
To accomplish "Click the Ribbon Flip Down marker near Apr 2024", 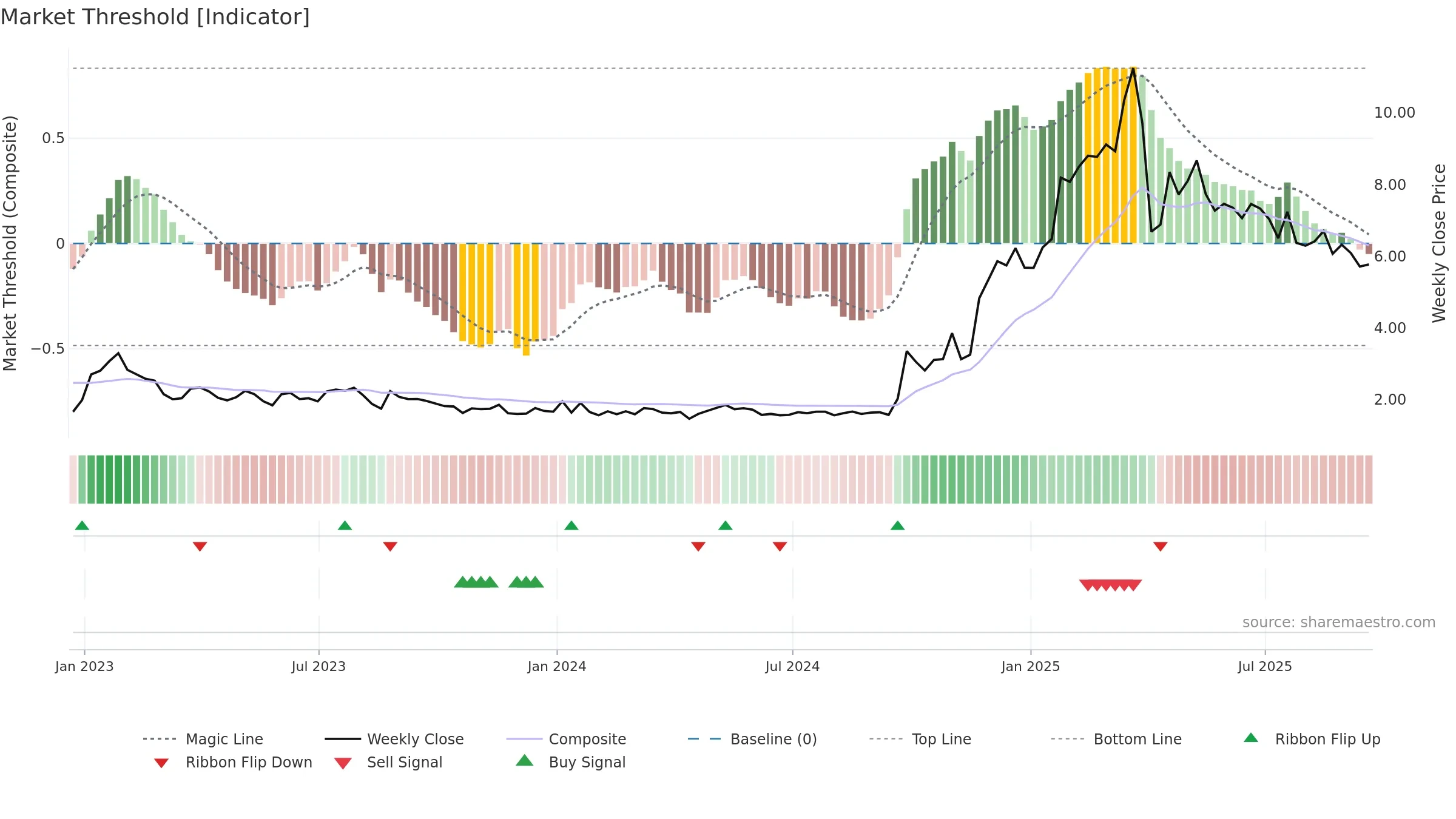I will (698, 547).
